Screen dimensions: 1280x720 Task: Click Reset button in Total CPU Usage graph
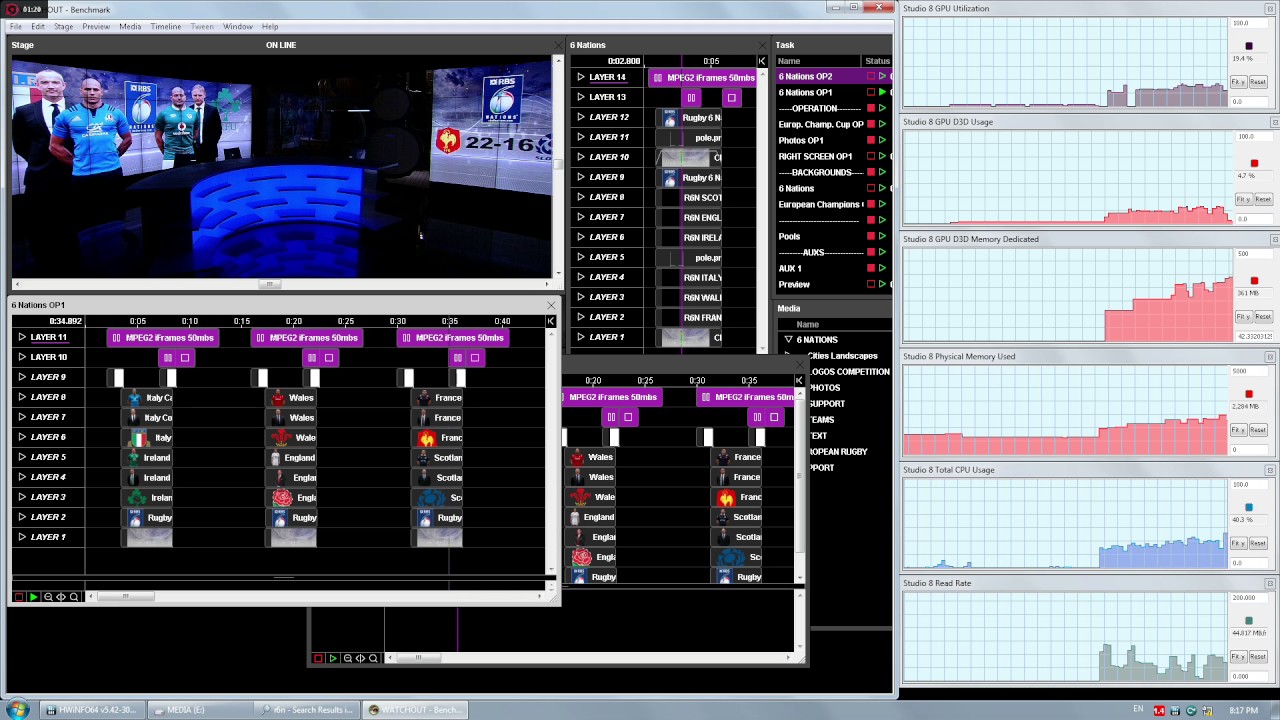coord(1259,543)
